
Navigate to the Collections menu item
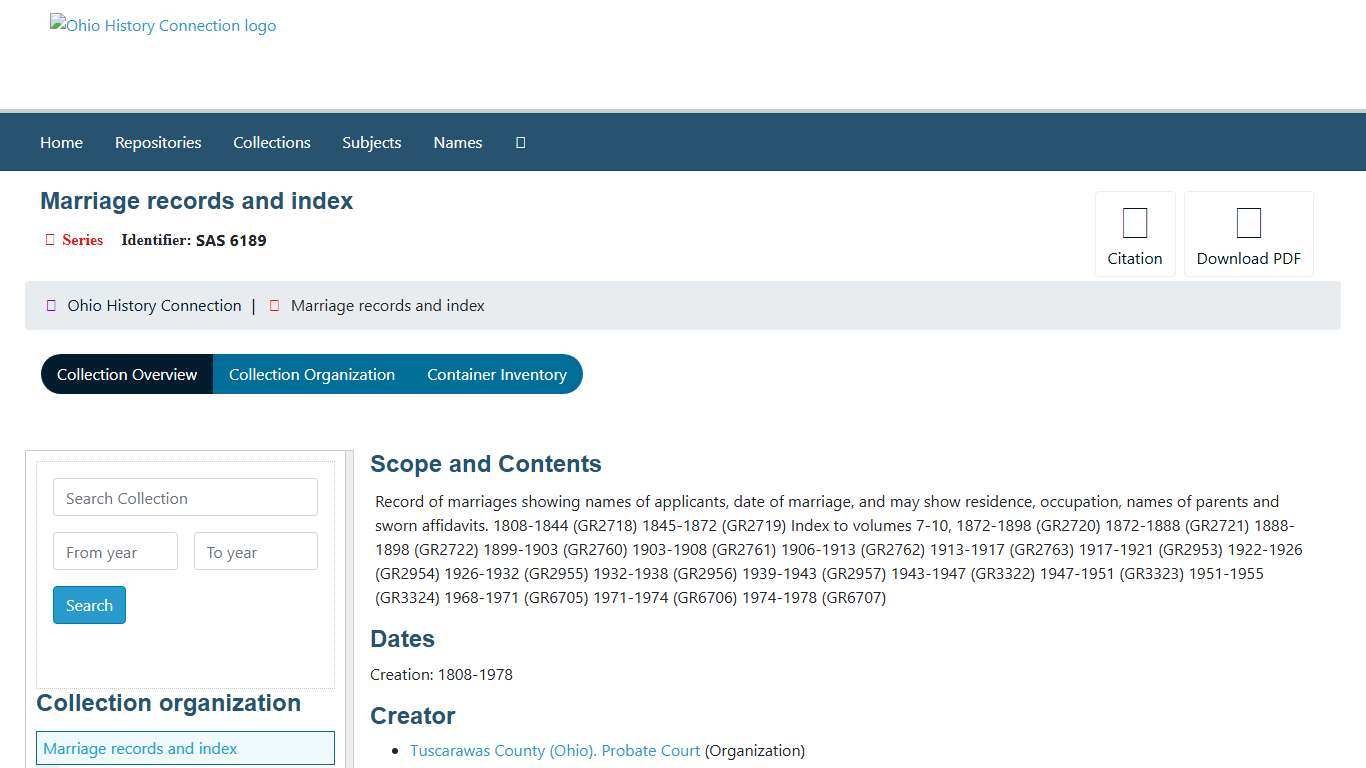(271, 142)
